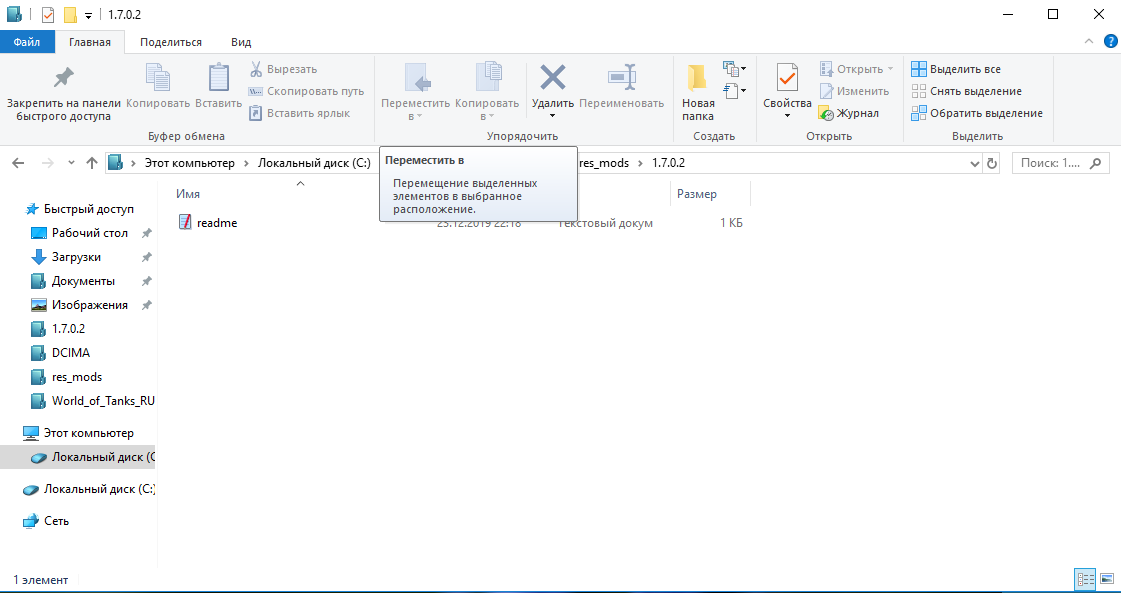This screenshot has width=1121, height=593.
Task: Open the Вид ribbon tab
Action: [241, 42]
